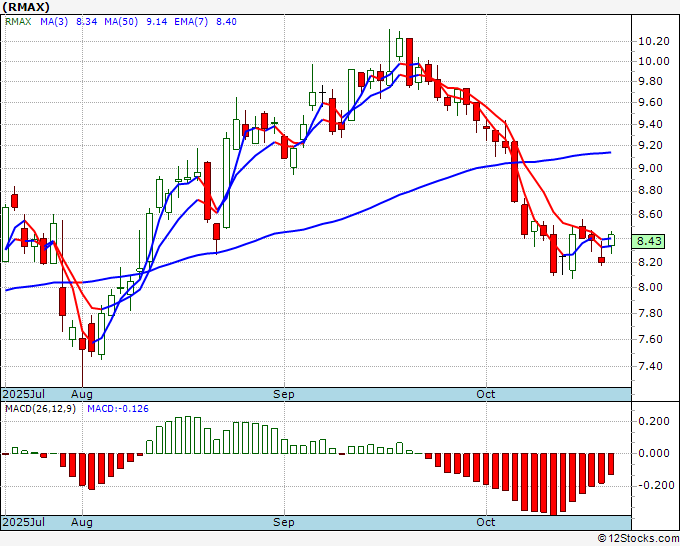Image resolution: width=680 pixels, height=546 pixels.
Task: Click the 9.60 price axis label
Action: (651, 102)
